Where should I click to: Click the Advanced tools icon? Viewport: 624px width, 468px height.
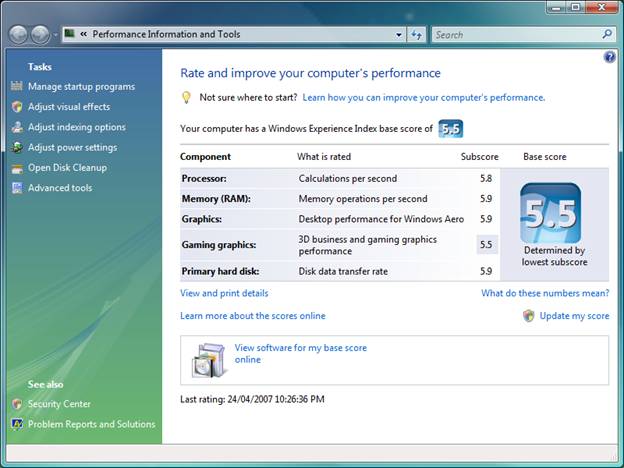click(x=17, y=188)
